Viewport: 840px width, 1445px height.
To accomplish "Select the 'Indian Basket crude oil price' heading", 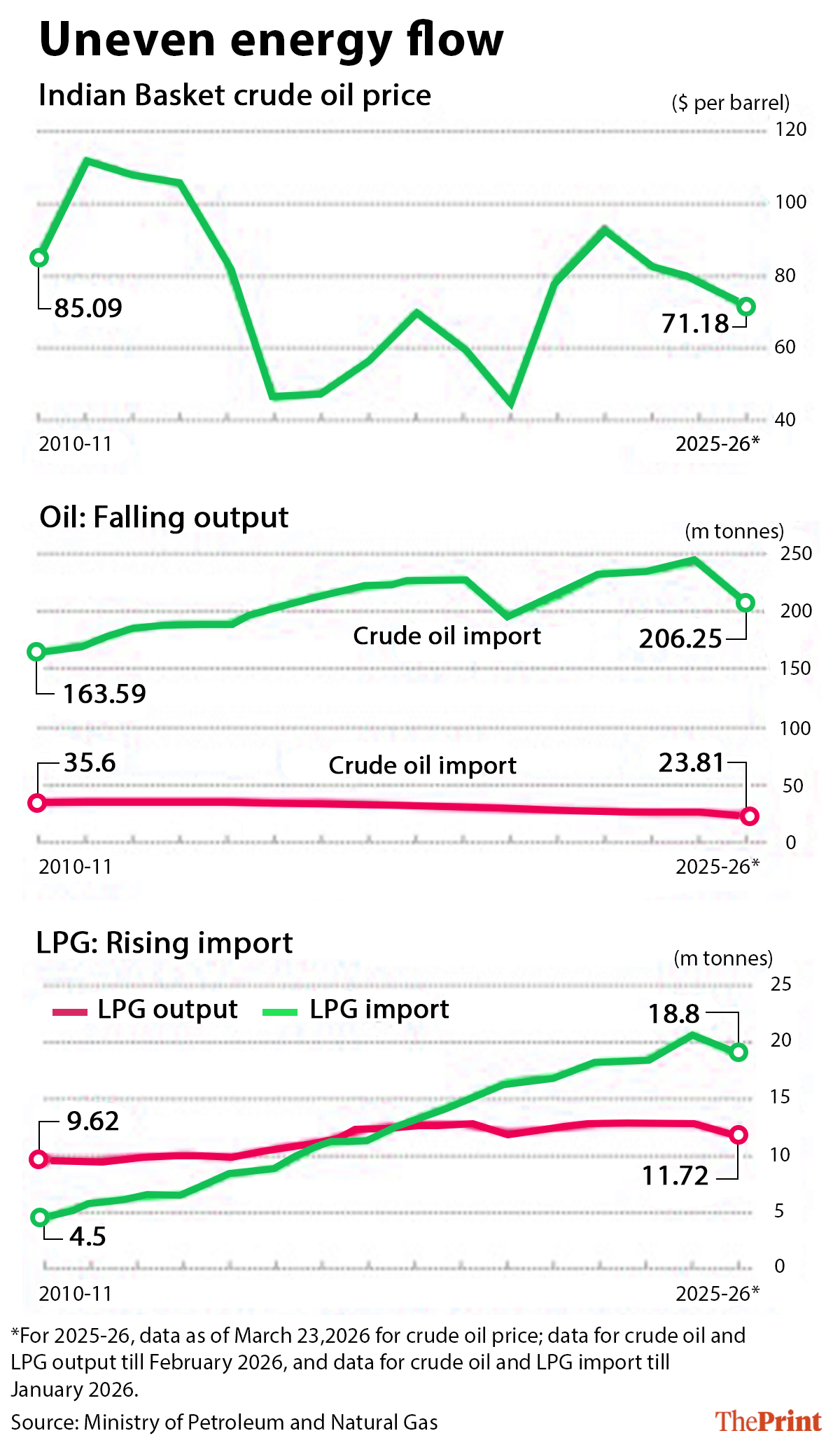I will click(234, 95).
